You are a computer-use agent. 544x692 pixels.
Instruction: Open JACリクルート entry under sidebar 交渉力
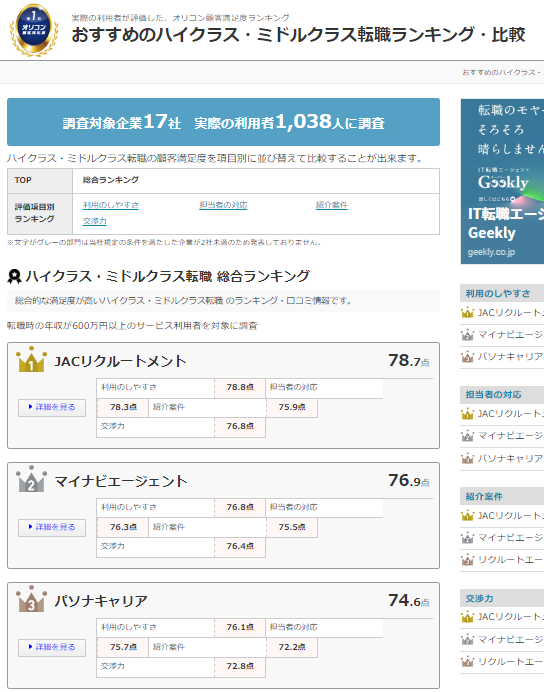pyautogui.click(x=510, y=617)
